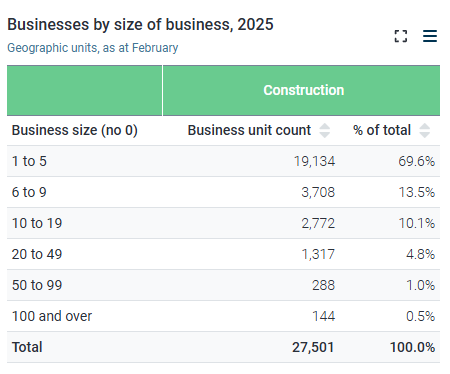Open the hamburger chart menu
The width and height of the screenshot is (450, 374).
click(x=430, y=36)
